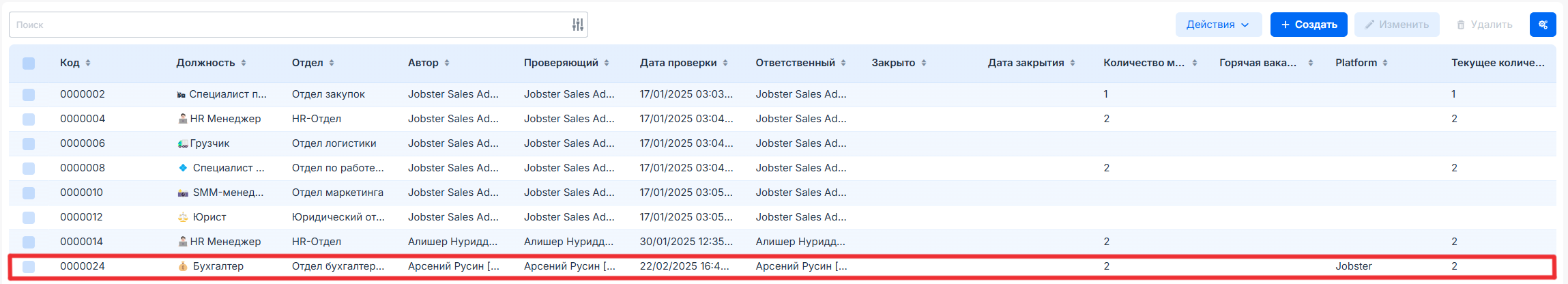Click the date 22/02/2025 16:4... cell
Viewport: 1568px width, 284px height.
point(684,266)
